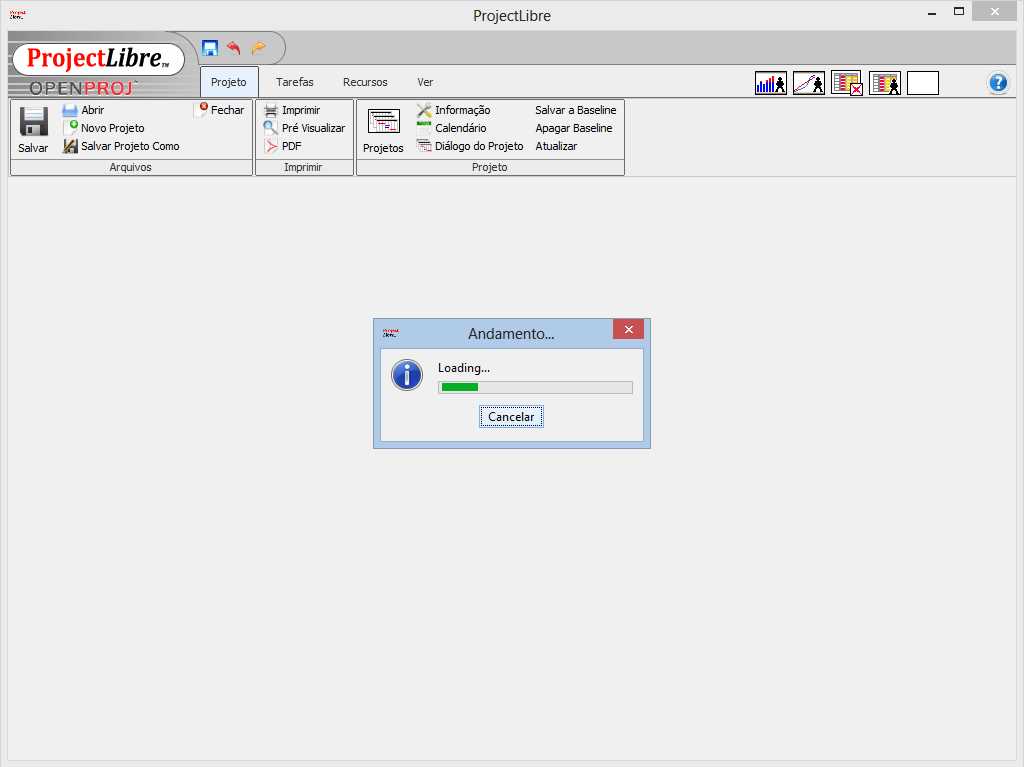1024x767 pixels.
Task: Click the large Salvar floppy disk icon
Action: coord(33,122)
